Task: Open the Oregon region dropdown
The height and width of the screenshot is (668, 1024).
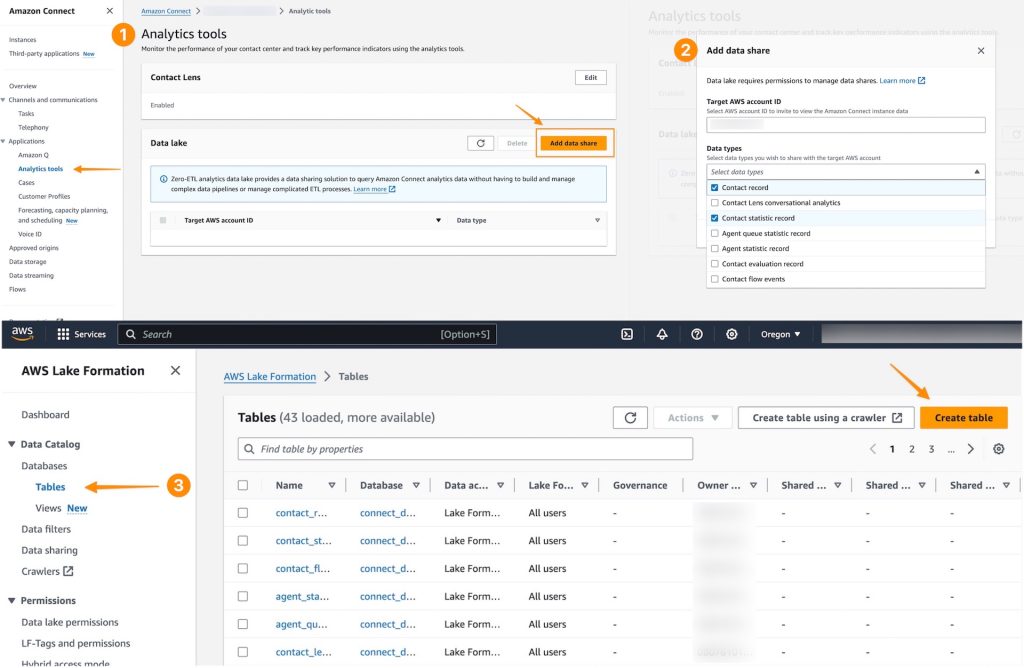Action: pos(780,334)
